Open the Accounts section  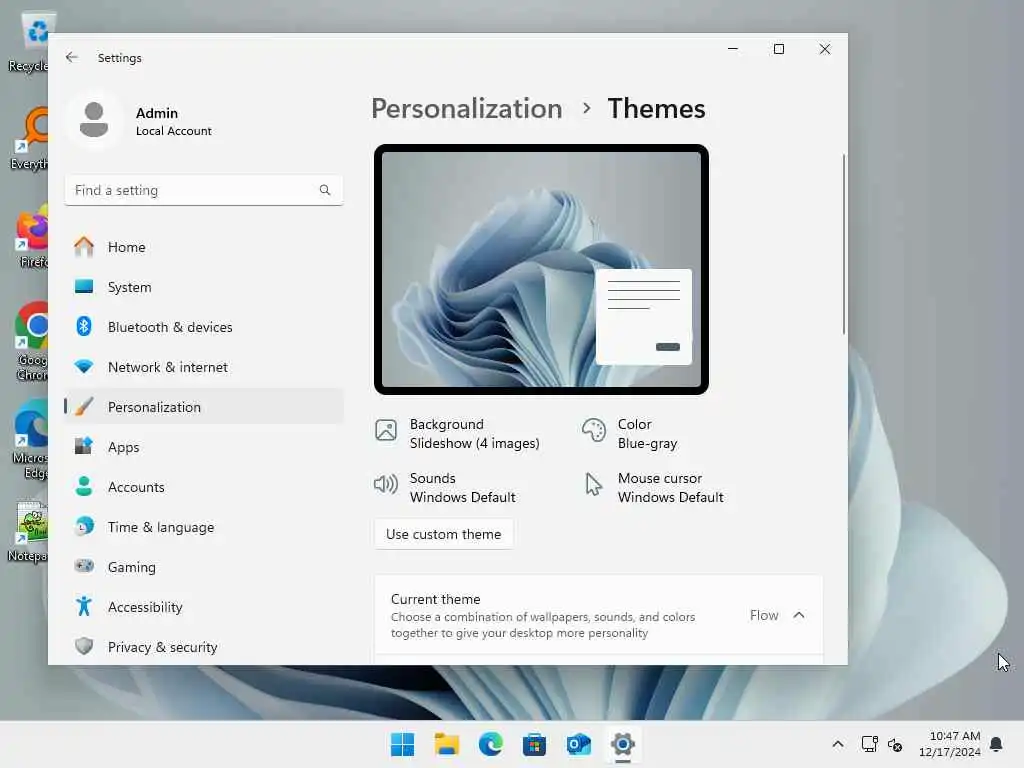(x=204, y=487)
